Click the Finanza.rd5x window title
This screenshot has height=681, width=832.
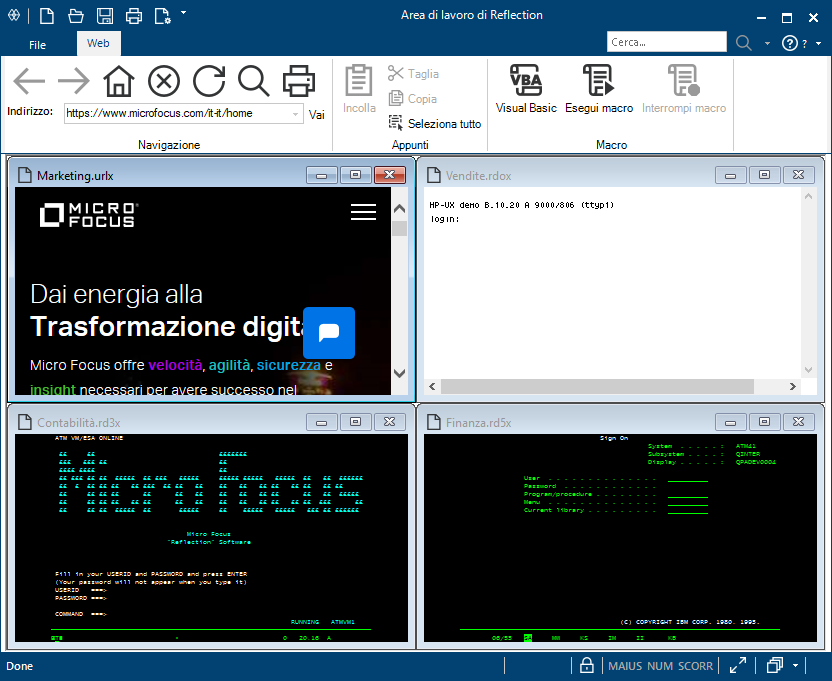coord(479,423)
